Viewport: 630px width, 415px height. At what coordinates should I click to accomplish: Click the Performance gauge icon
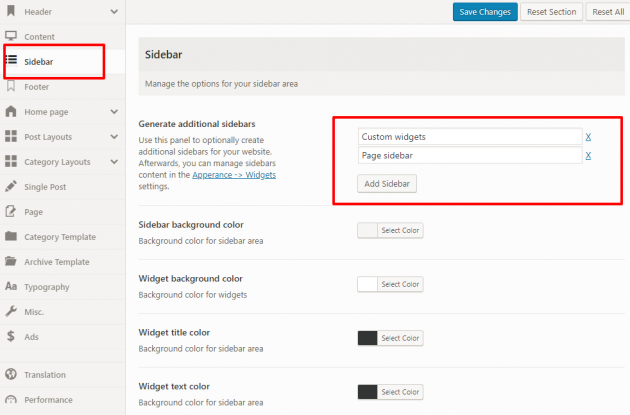(11, 399)
